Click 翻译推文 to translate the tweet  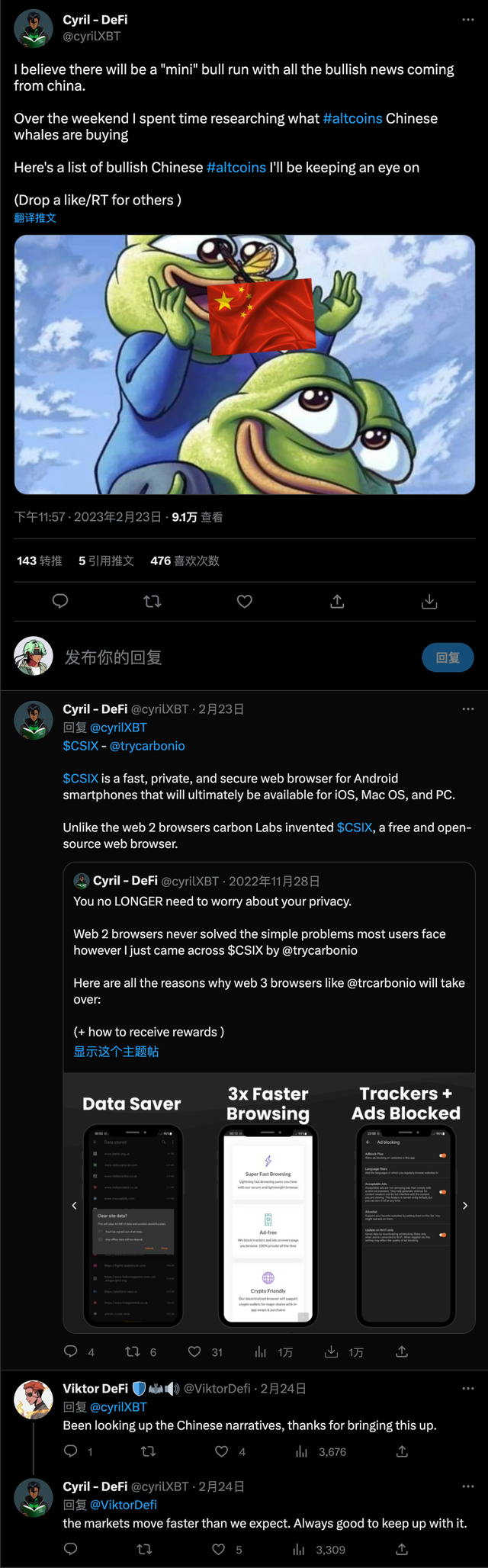(x=35, y=218)
